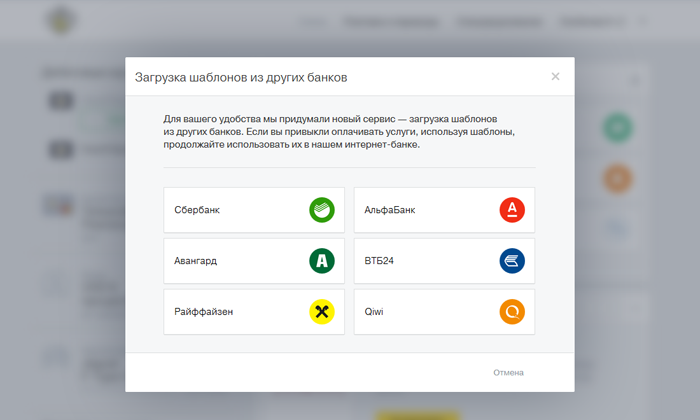Select the Авангард label text

(x=196, y=261)
